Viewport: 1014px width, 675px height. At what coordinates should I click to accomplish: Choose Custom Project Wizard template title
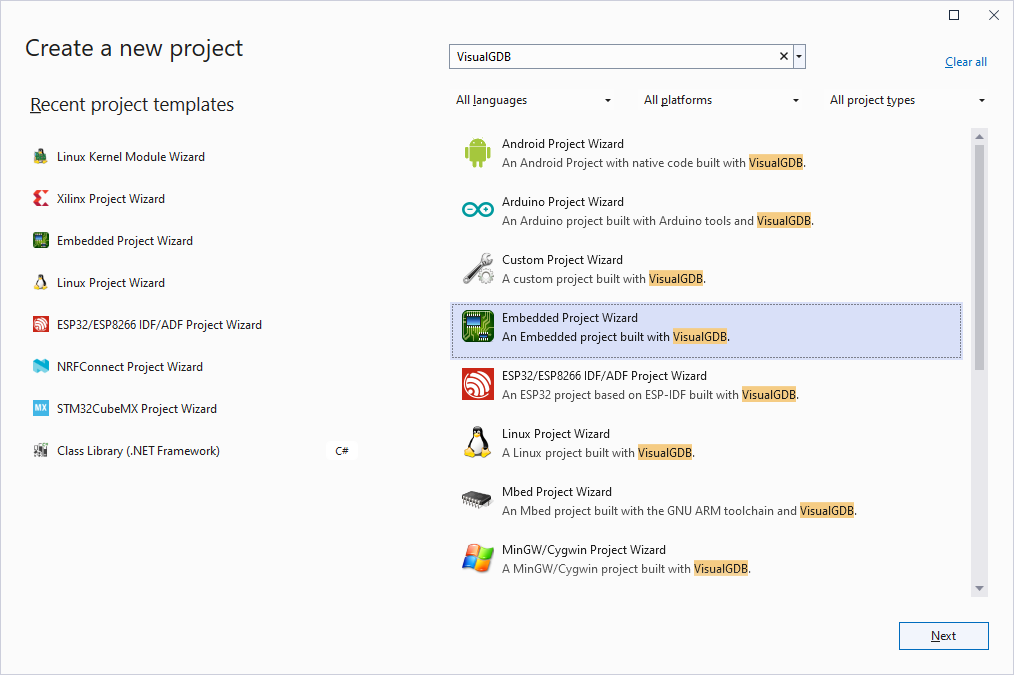pyautogui.click(x=562, y=260)
